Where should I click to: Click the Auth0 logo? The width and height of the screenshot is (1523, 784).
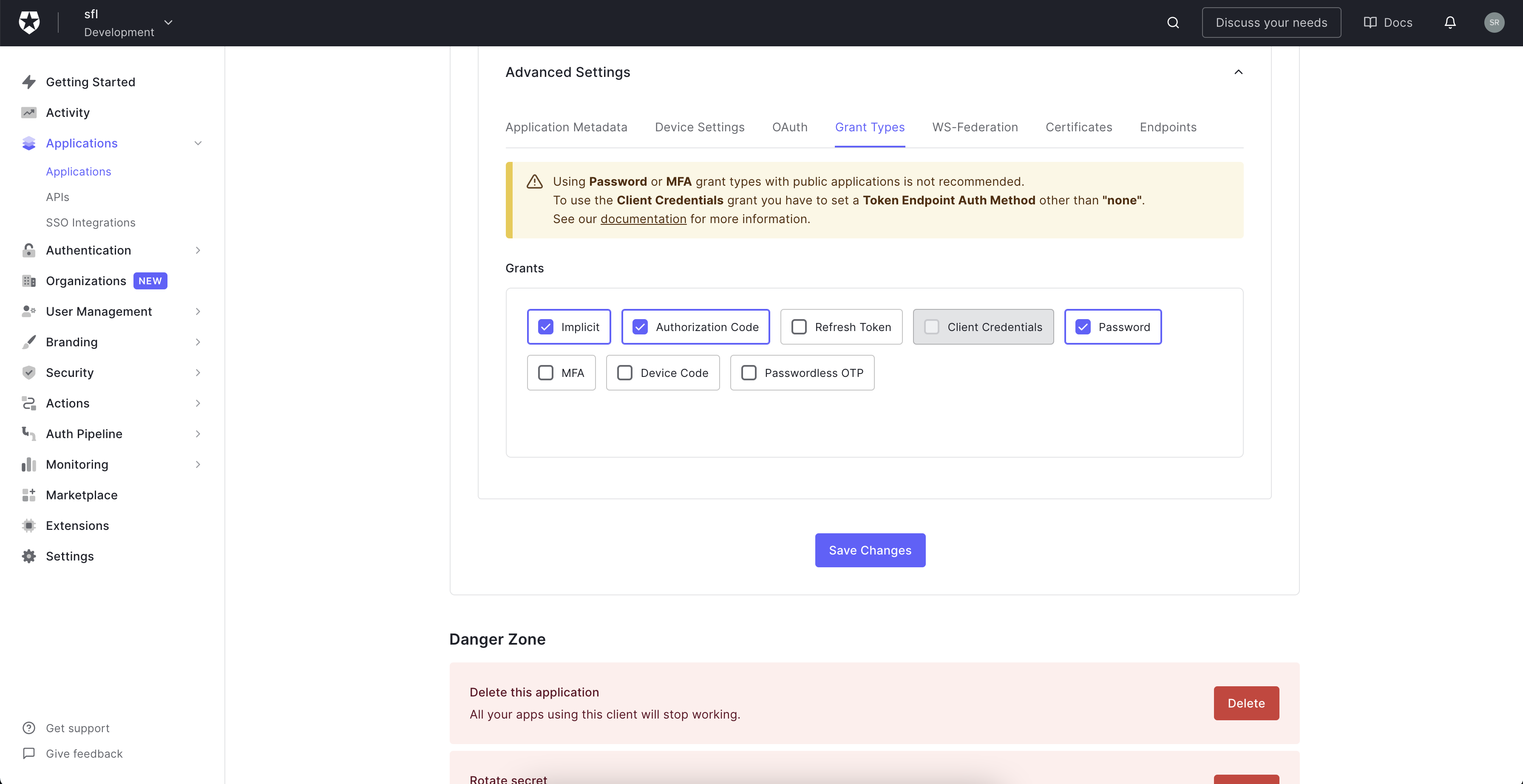[28, 23]
